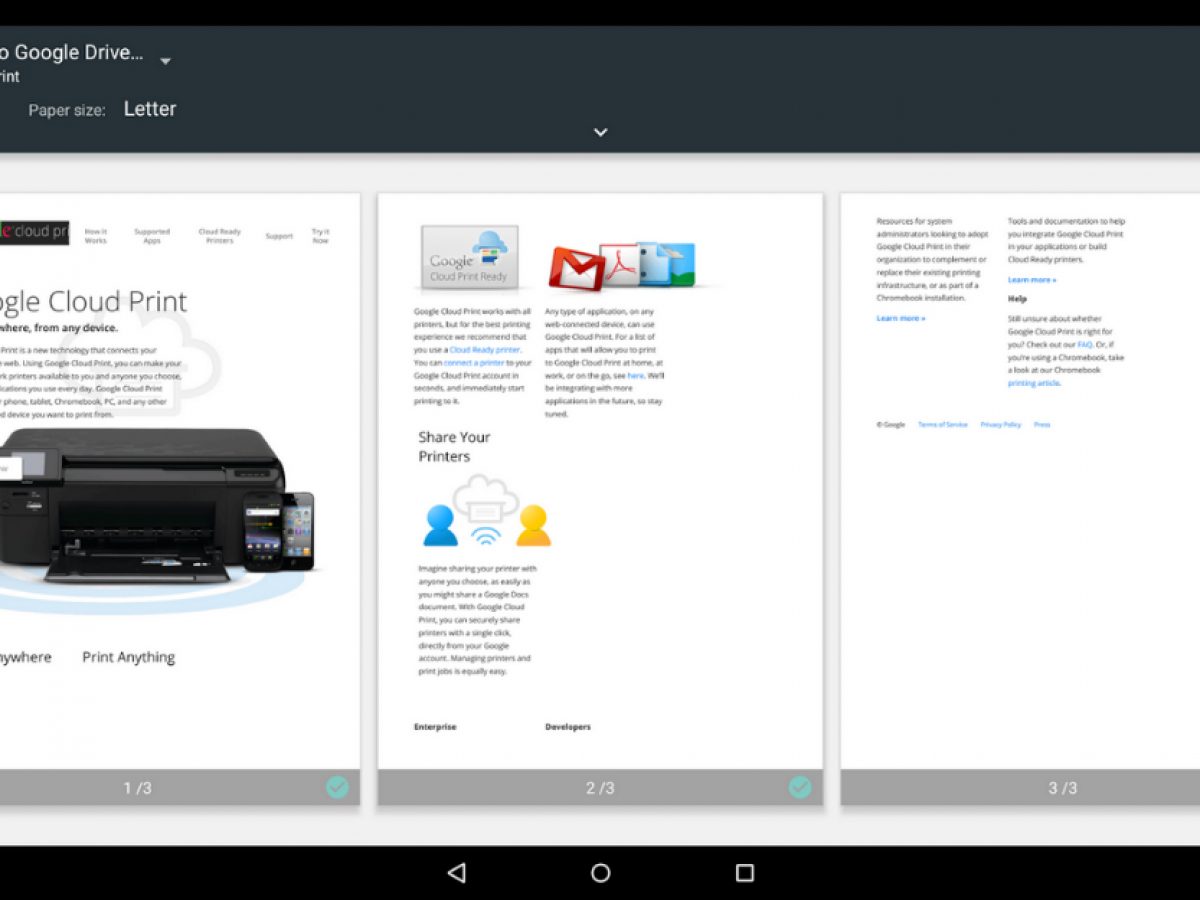Tap the Android back navigation button

(457, 873)
